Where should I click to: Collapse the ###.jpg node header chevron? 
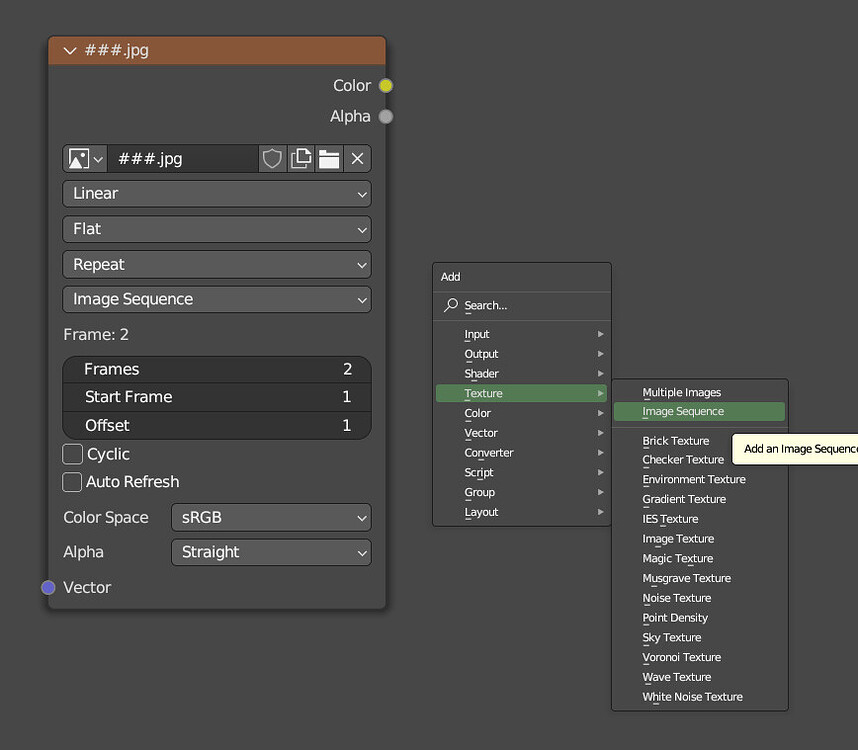(69, 51)
